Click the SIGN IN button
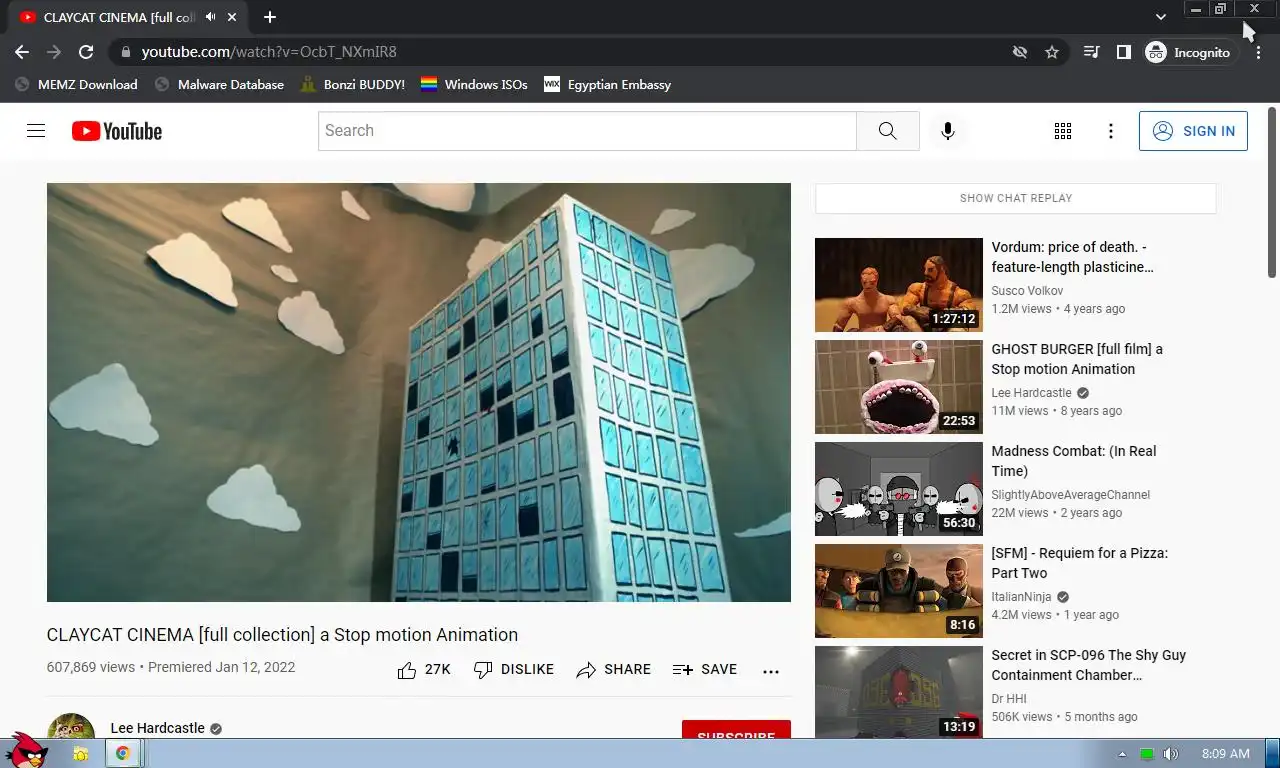The image size is (1280, 768). tap(1193, 131)
